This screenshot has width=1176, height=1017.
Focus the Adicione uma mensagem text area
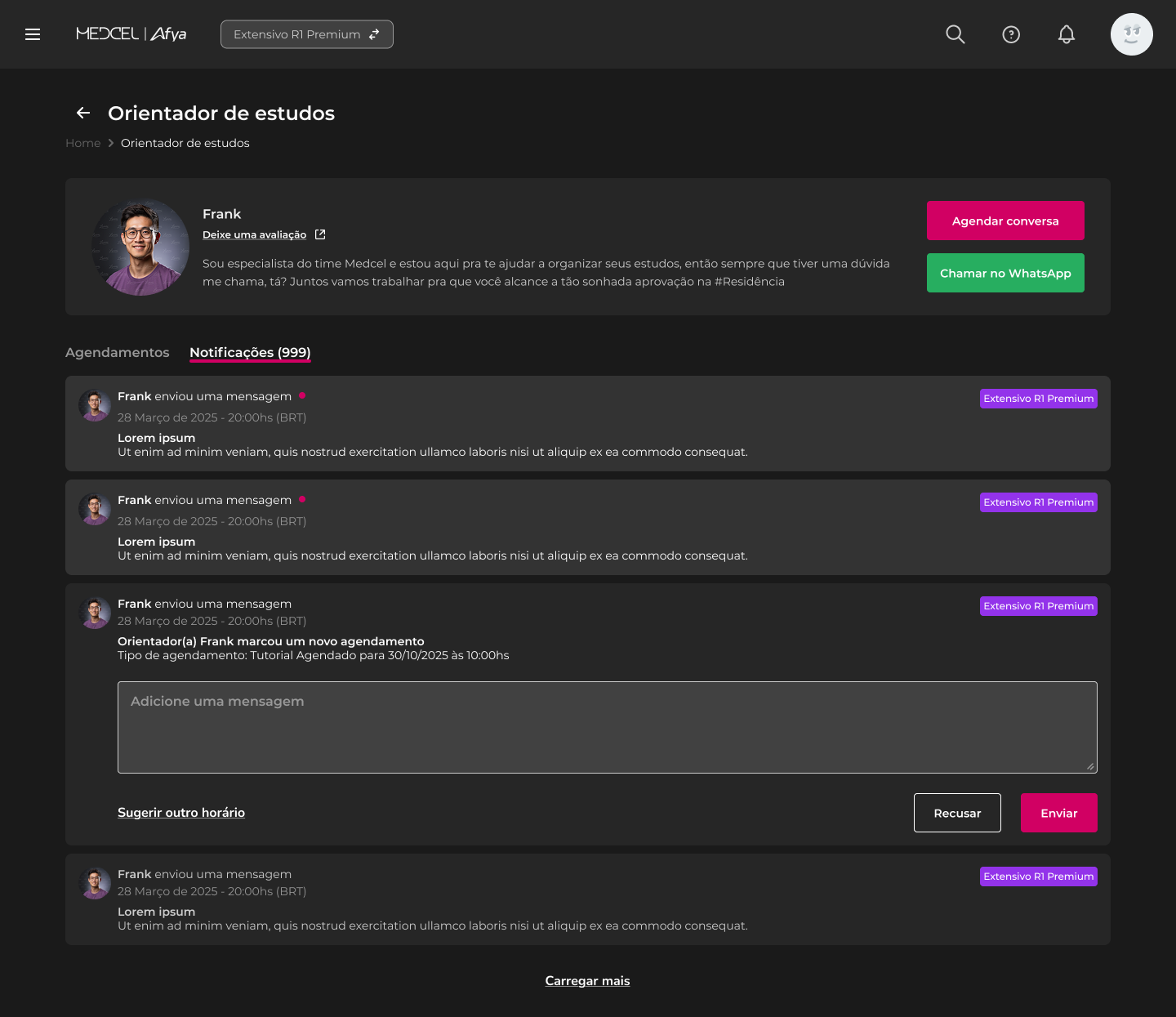click(607, 727)
